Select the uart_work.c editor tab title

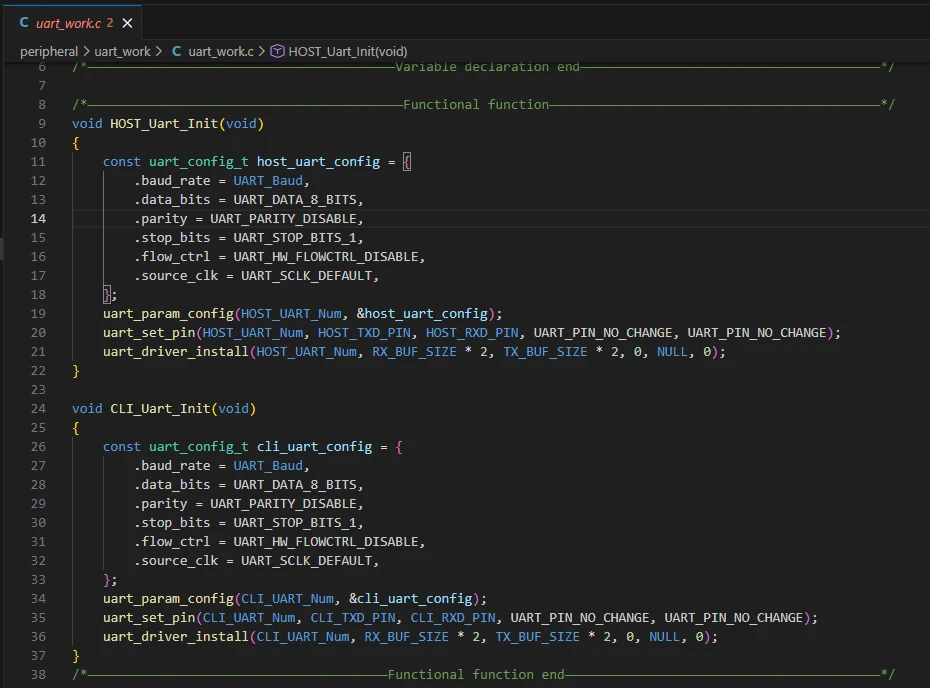[68, 22]
